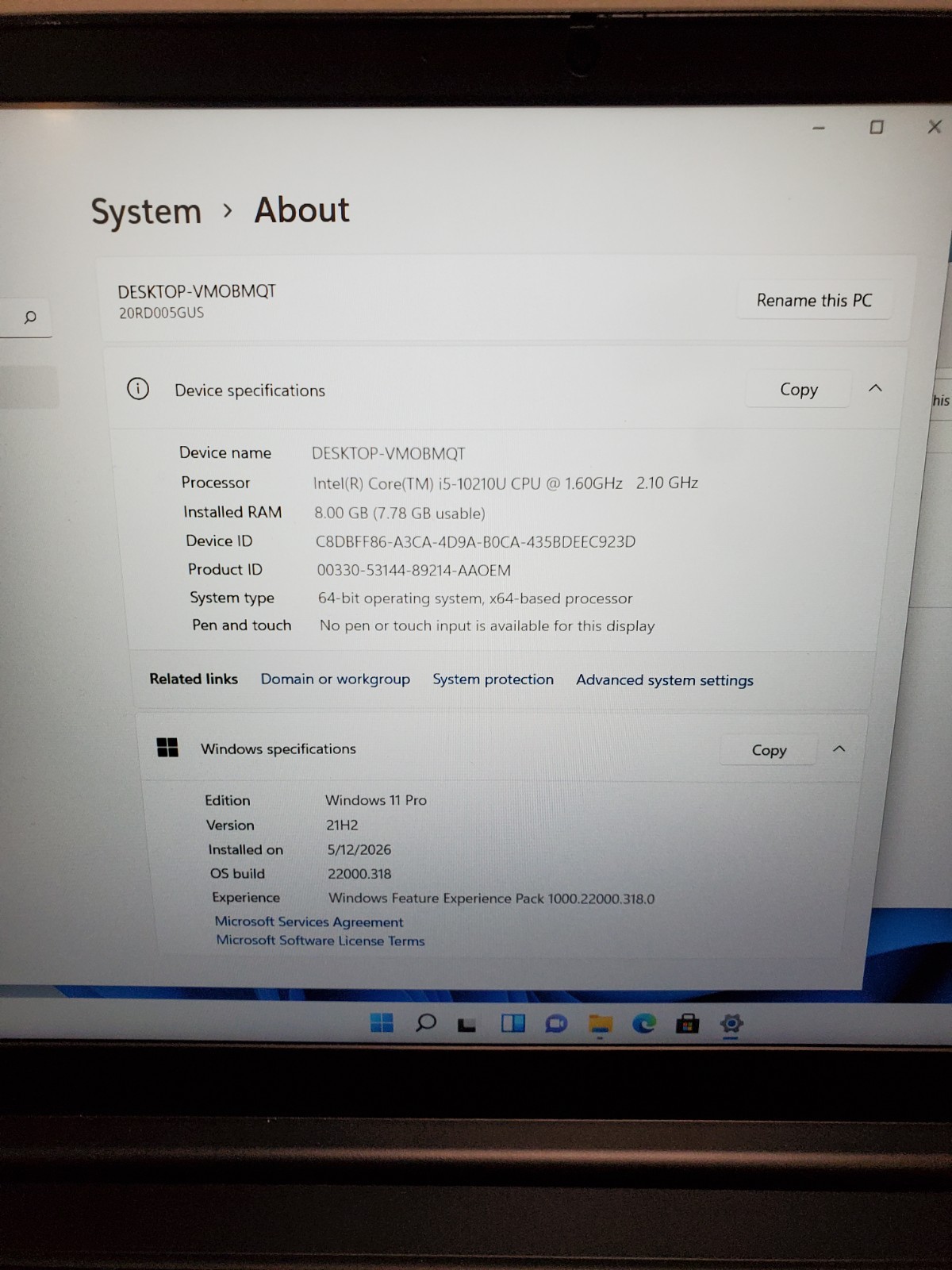This screenshot has width=952, height=1270.
Task: Collapse the Device specifications section
Action: pyautogui.click(x=875, y=388)
